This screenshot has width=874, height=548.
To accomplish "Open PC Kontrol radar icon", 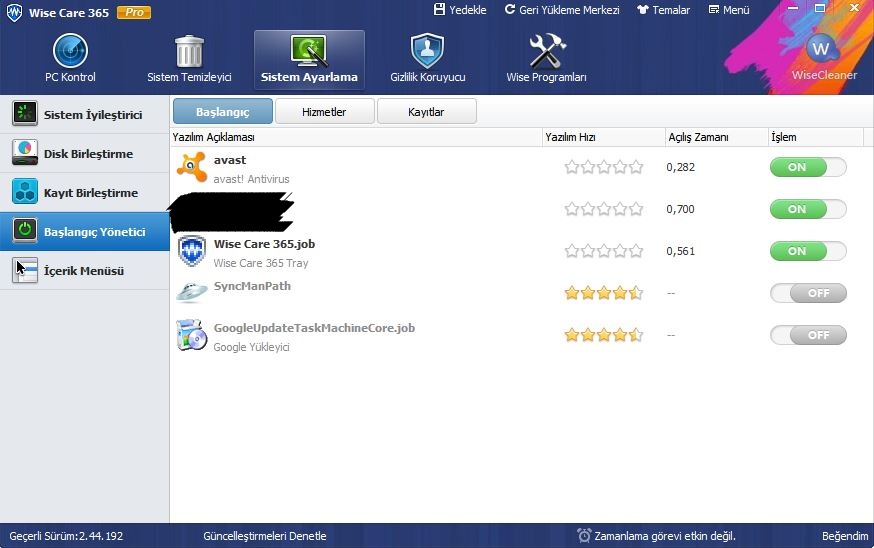I will click(70, 51).
